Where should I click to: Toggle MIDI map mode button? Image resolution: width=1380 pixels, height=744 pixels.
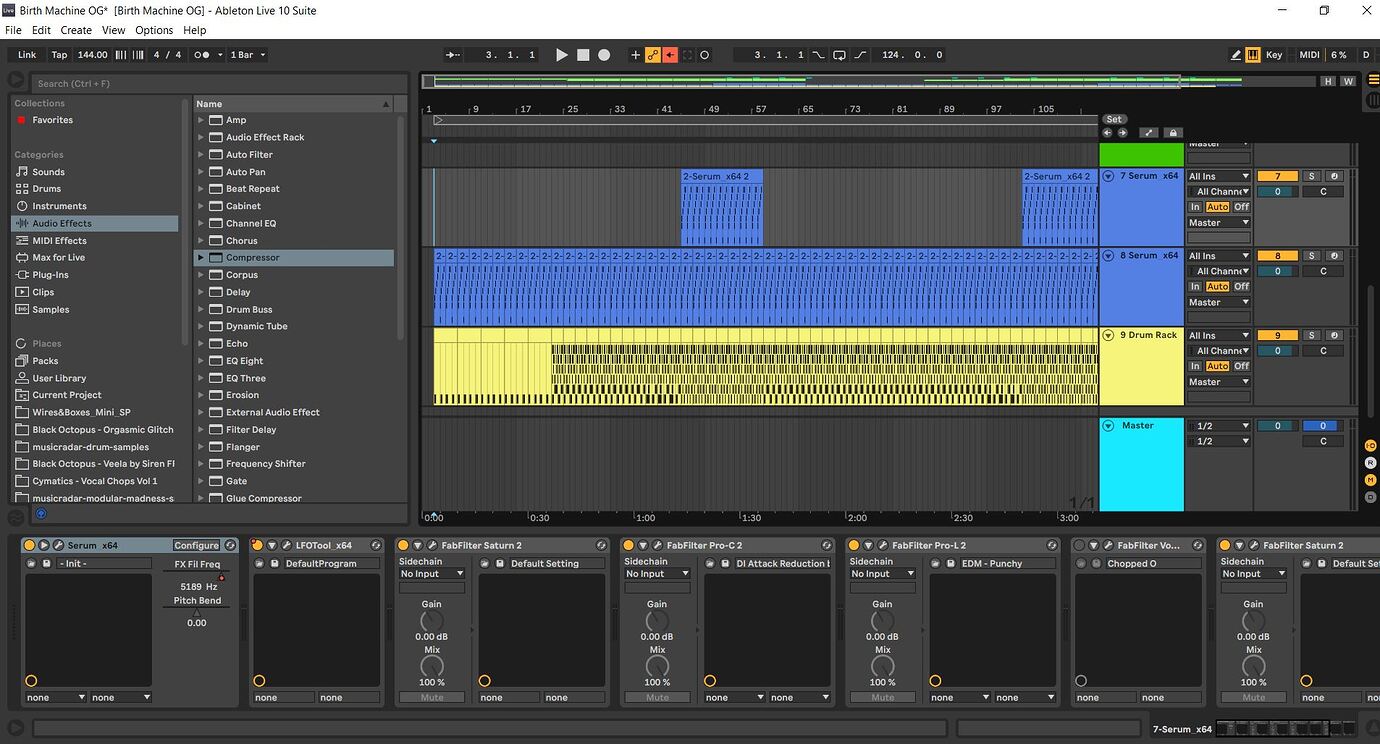[x=1309, y=55]
